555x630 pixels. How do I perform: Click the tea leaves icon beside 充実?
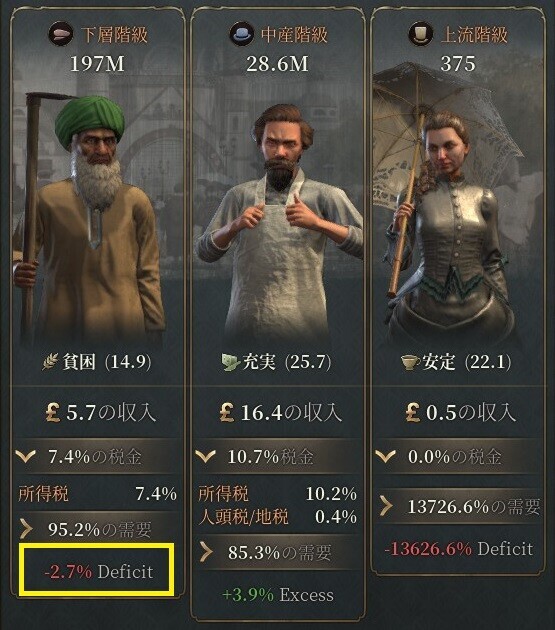click(231, 362)
